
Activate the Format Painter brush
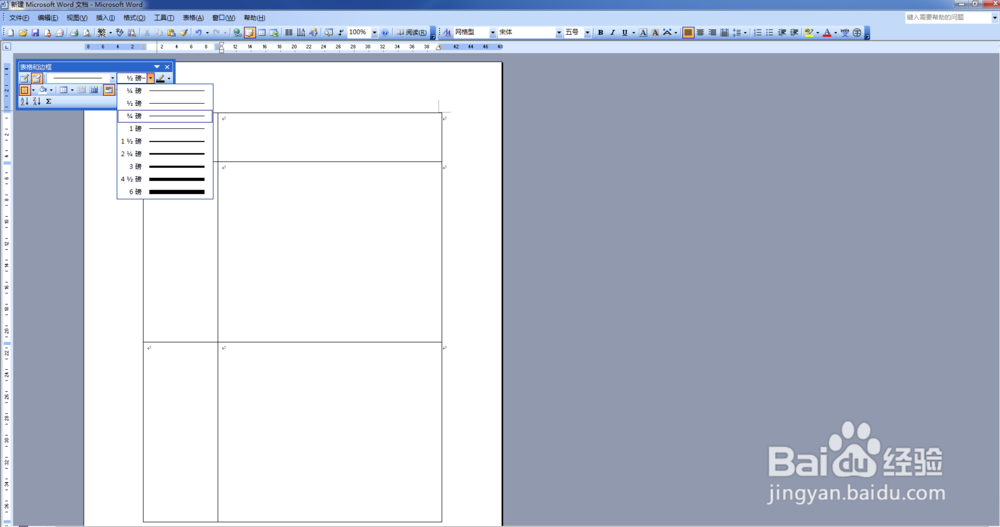184,32
